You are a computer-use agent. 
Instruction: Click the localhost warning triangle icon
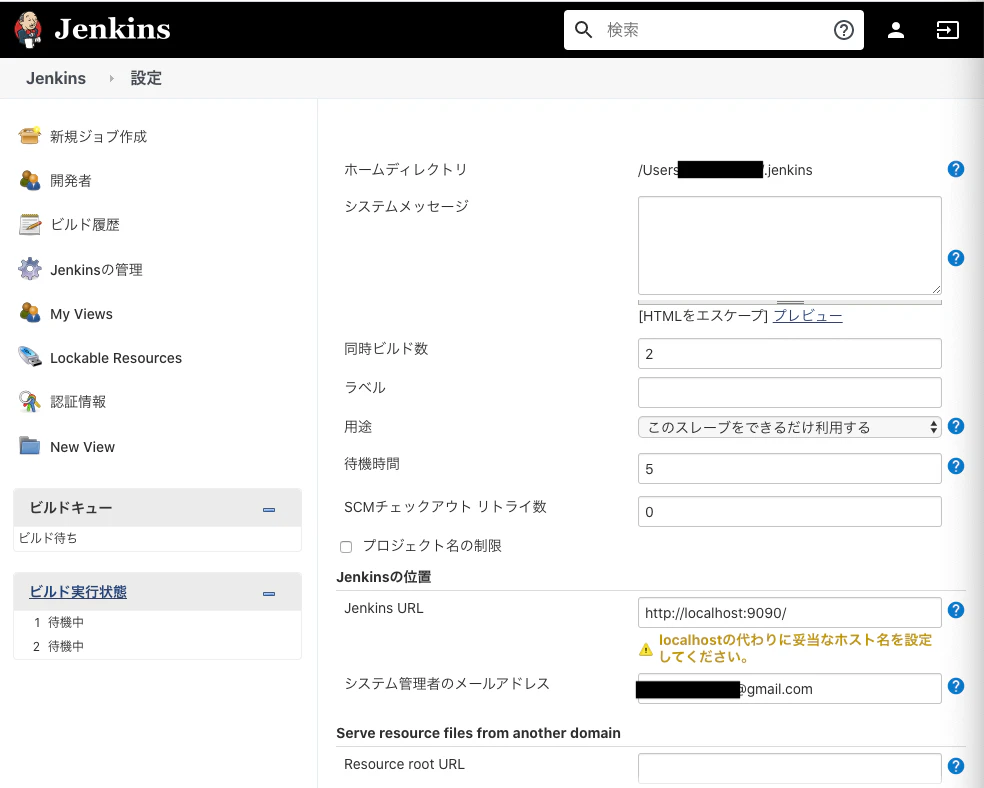[x=646, y=650]
